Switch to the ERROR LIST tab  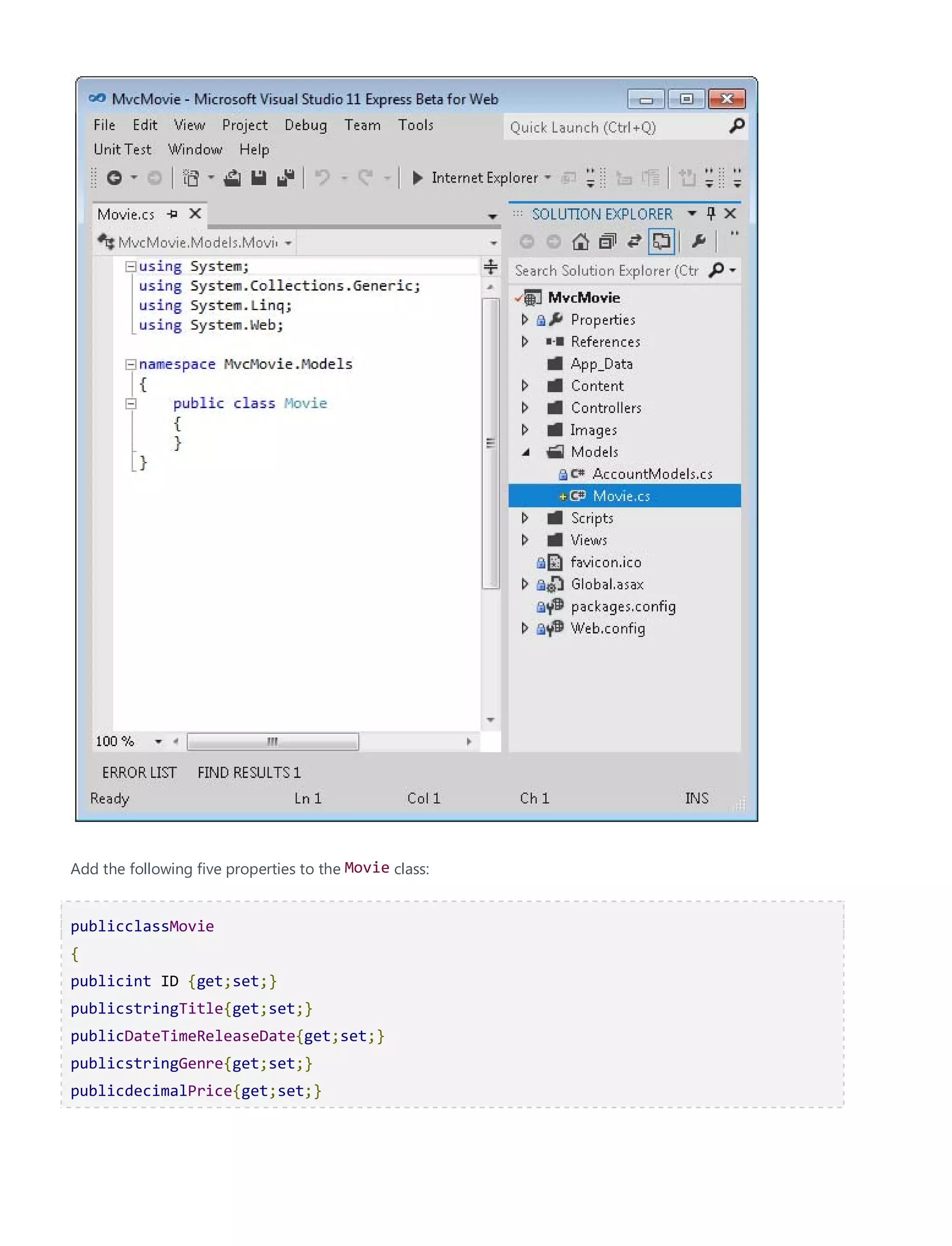point(139,773)
